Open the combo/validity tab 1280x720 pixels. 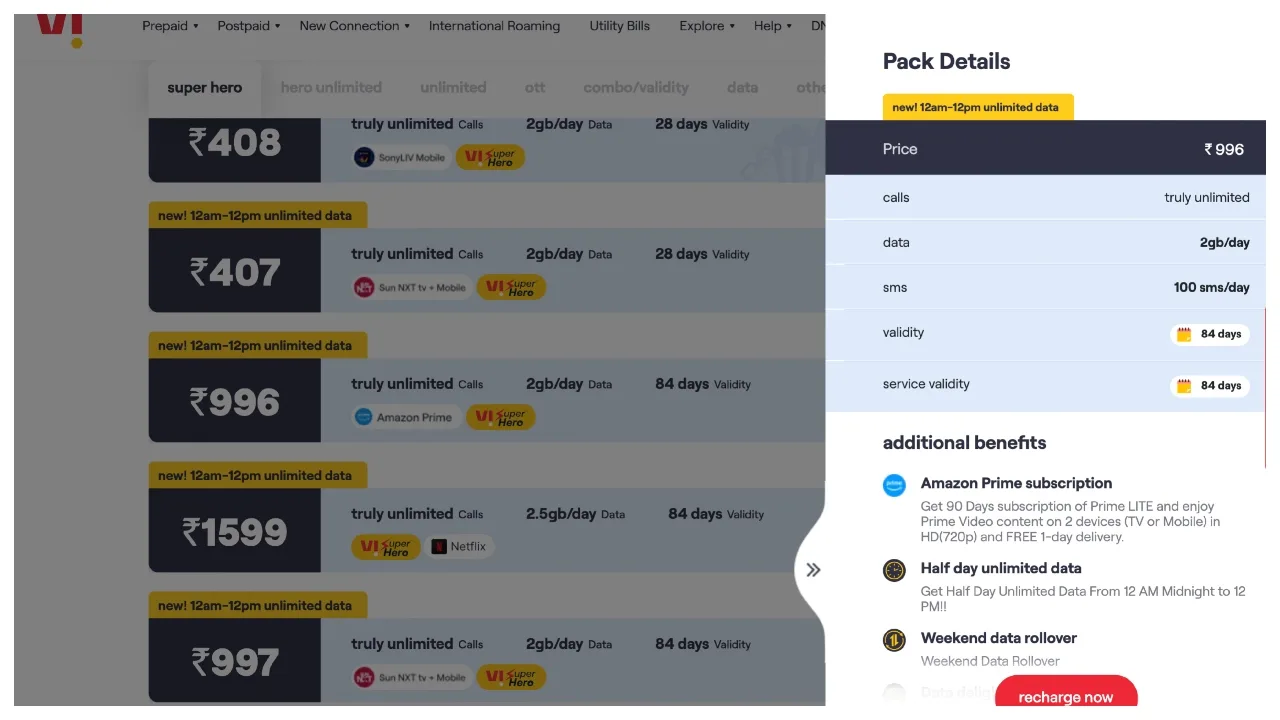click(636, 88)
